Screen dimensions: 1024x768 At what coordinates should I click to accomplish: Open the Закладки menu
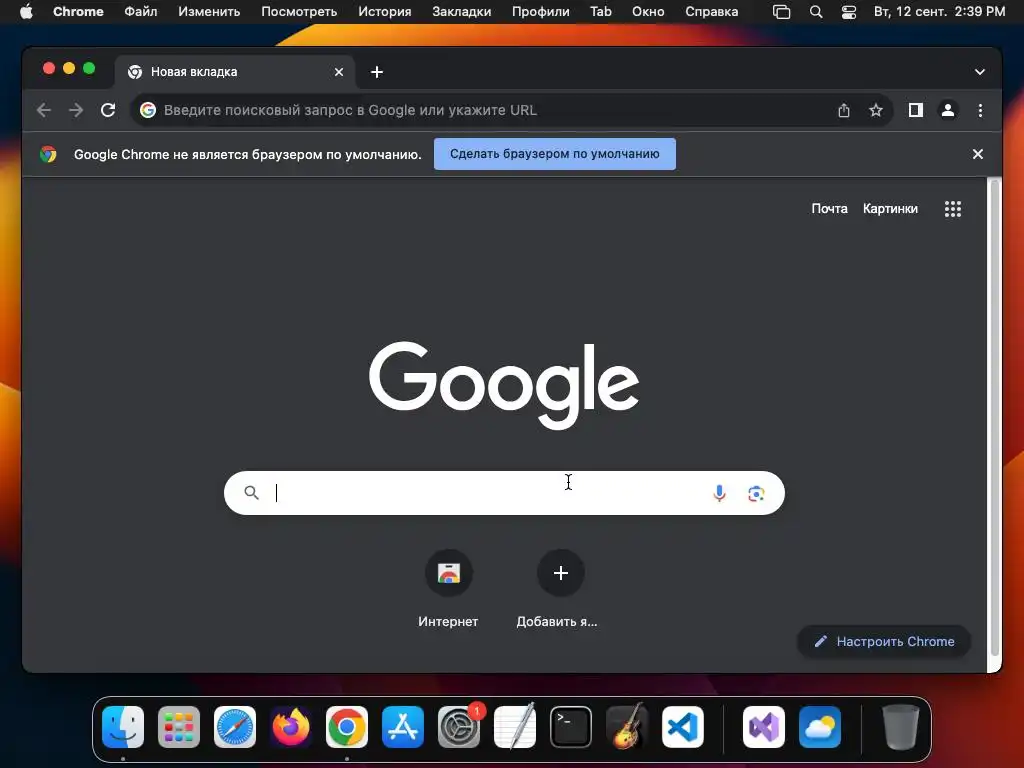[x=462, y=12]
